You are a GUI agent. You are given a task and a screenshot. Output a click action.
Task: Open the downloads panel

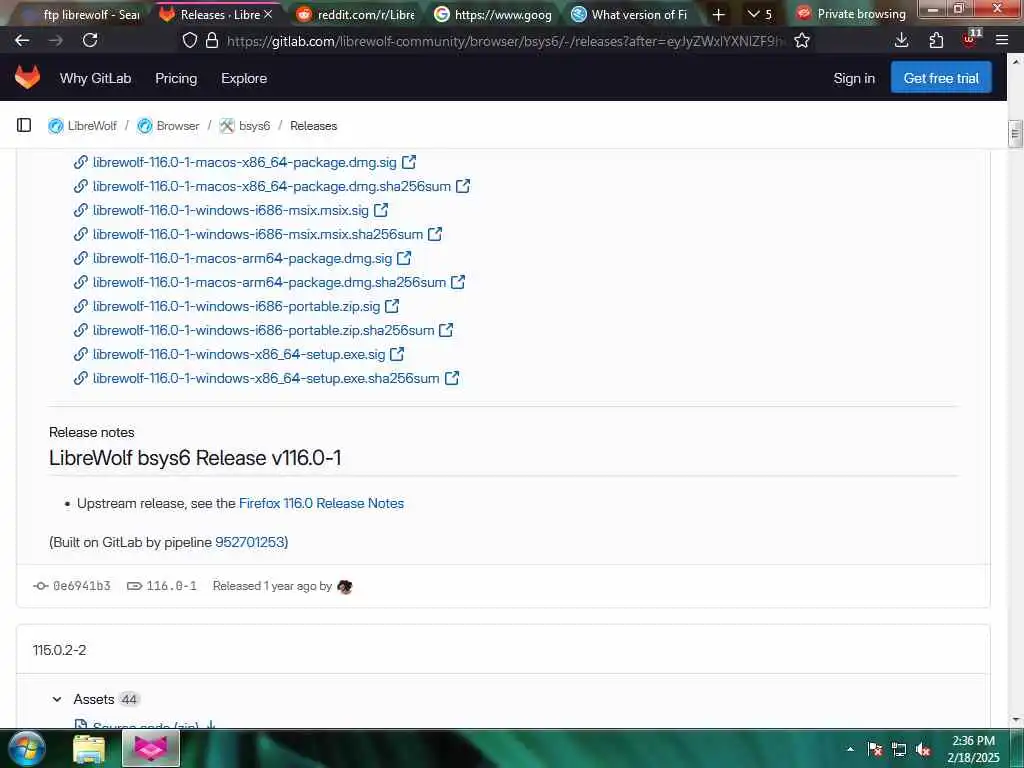tap(901, 40)
